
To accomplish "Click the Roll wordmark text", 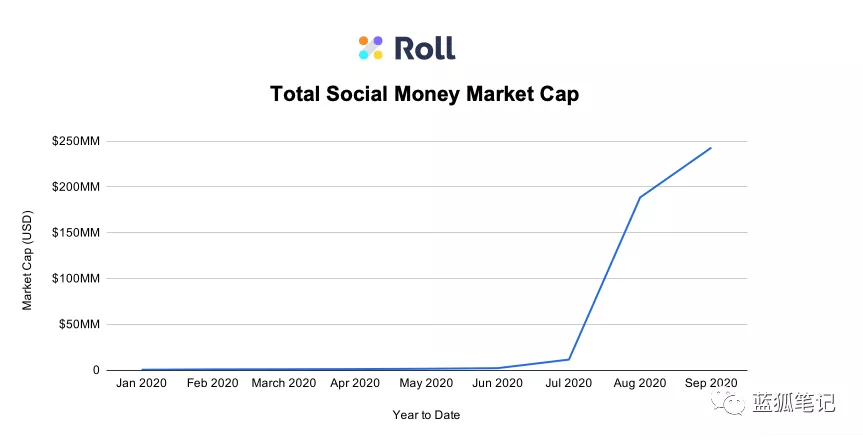I will 424,48.
